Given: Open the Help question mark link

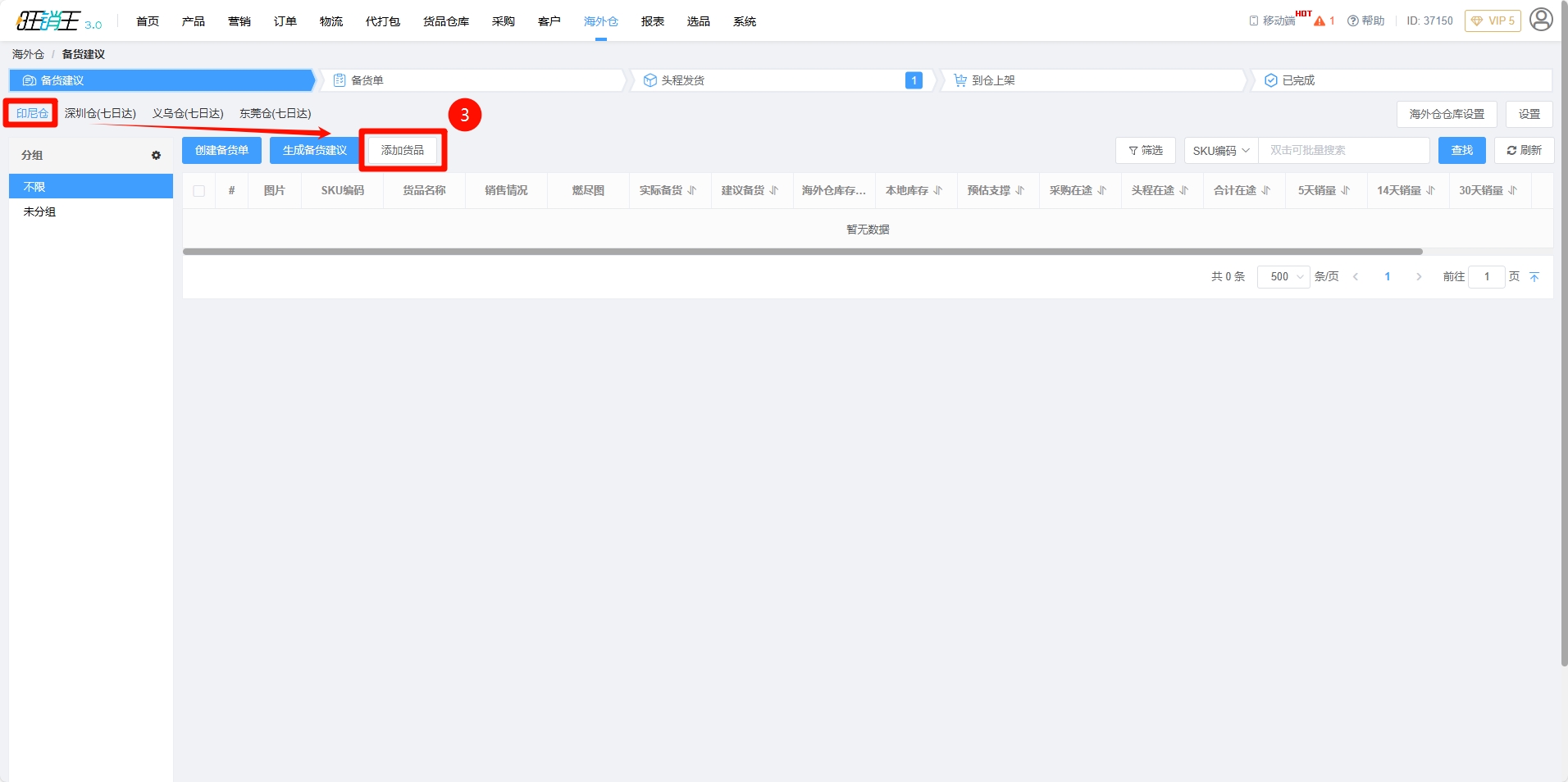Looking at the screenshot, I should point(1366,21).
